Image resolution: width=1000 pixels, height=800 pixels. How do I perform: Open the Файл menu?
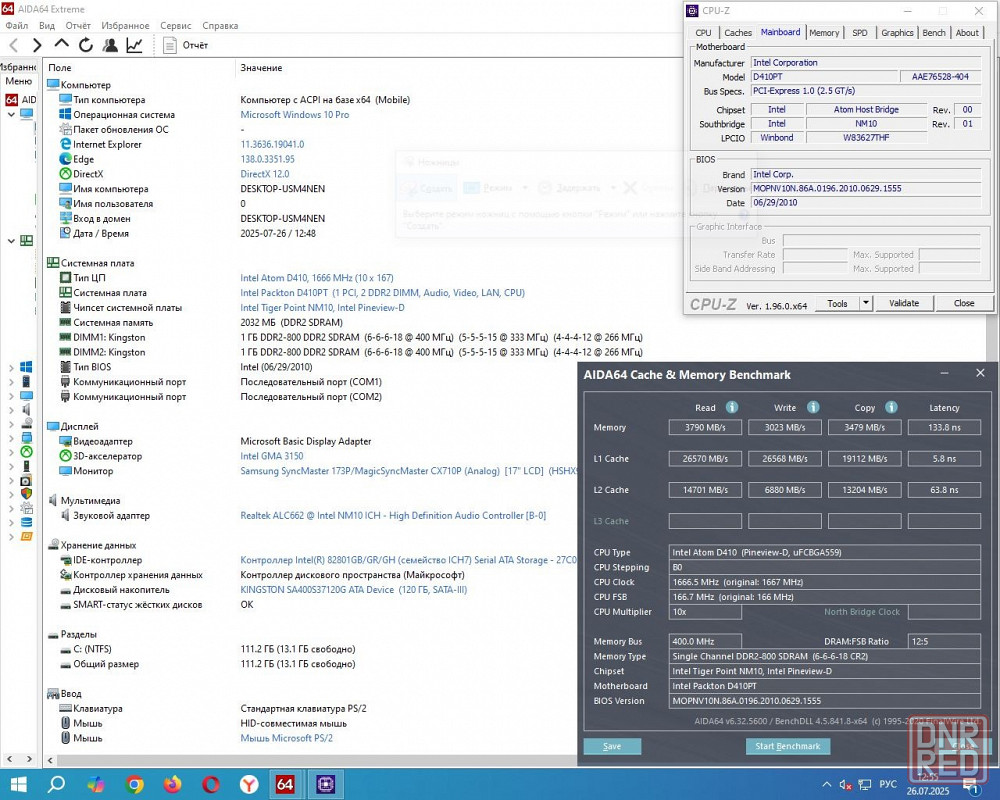pos(17,26)
